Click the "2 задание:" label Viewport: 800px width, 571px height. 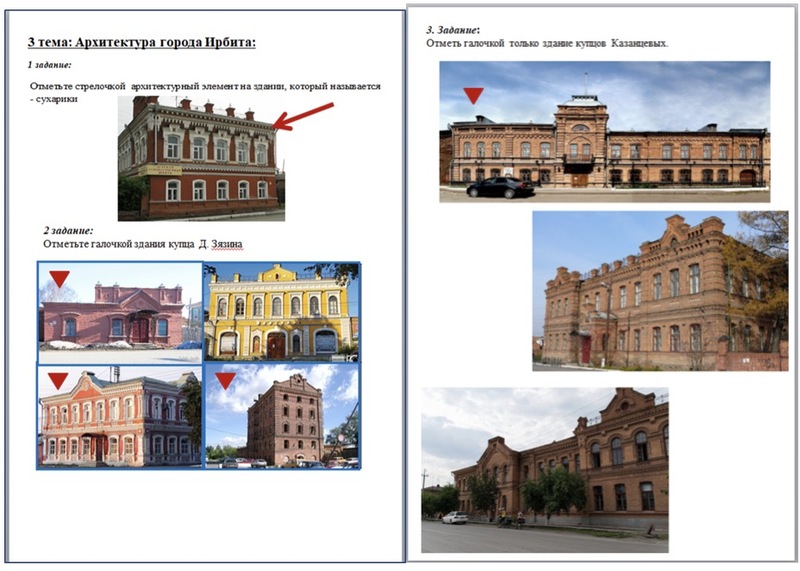[68, 231]
